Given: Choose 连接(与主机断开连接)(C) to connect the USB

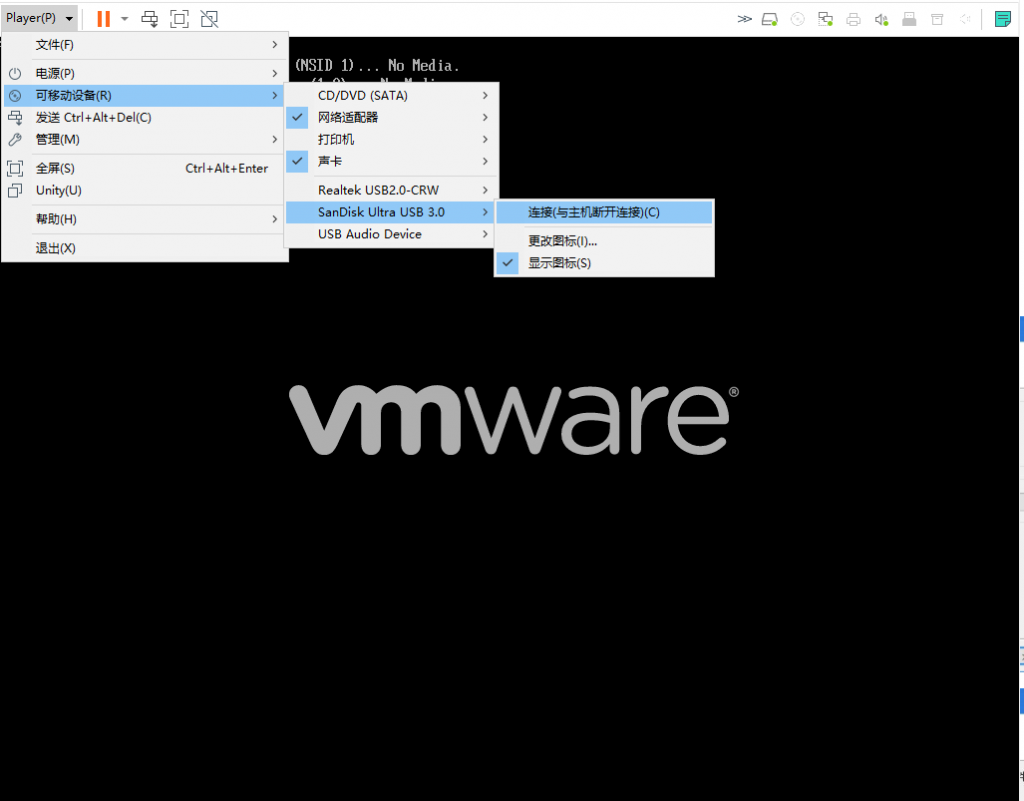Looking at the screenshot, I should point(604,212).
